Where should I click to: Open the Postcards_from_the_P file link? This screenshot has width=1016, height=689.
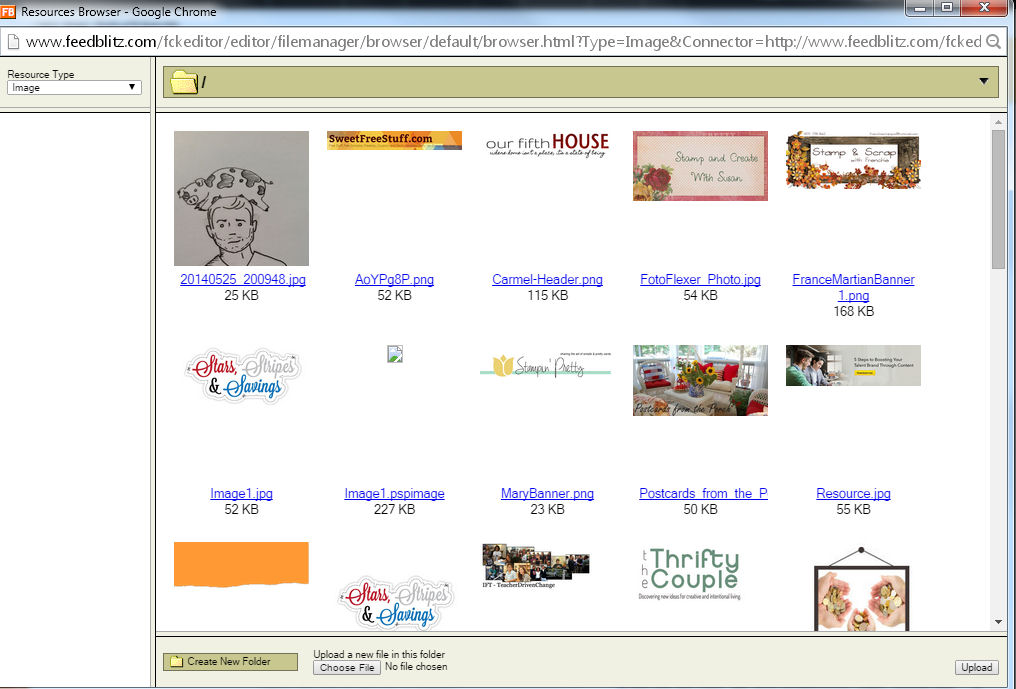click(x=703, y=493)
